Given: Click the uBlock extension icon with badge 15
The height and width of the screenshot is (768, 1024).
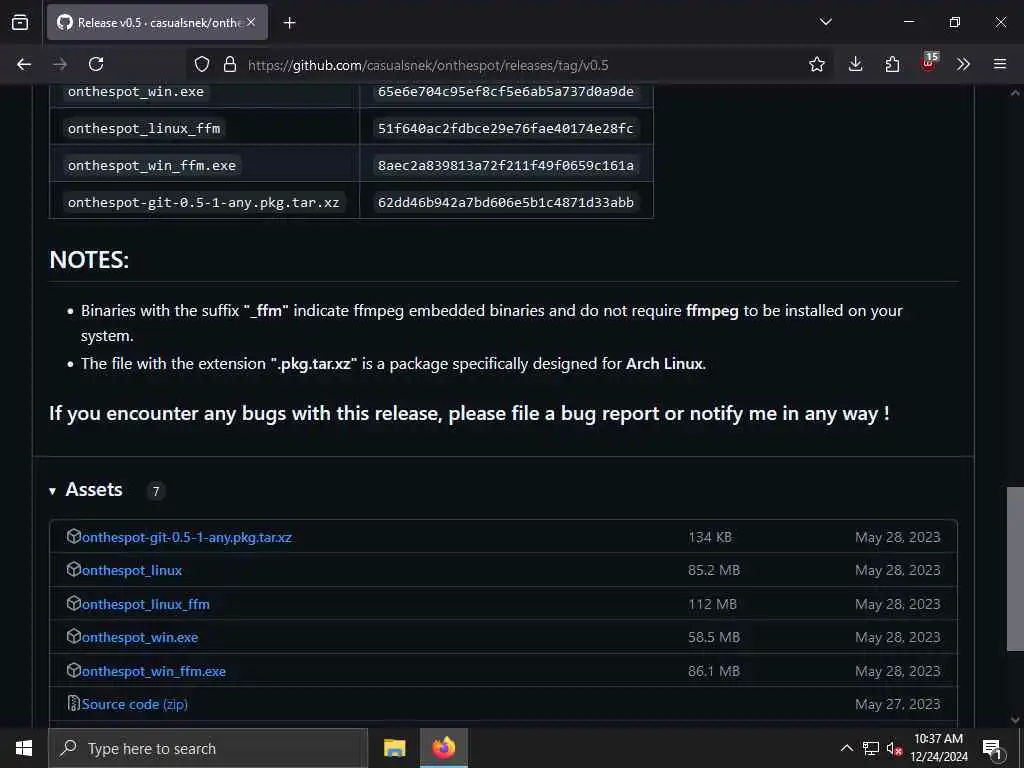Looking at the screenshot, I should click(929, 63).
